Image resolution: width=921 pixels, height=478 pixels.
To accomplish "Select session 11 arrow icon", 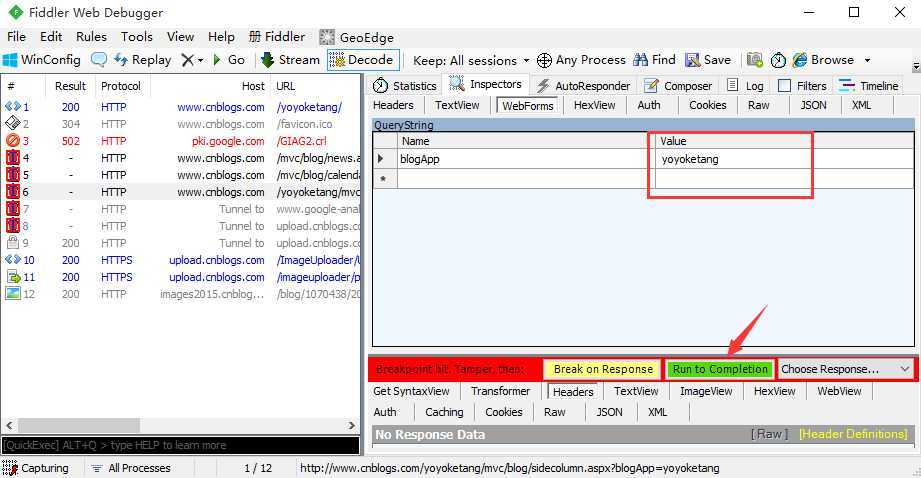I will pyautogui.click(x=13, y=277).
